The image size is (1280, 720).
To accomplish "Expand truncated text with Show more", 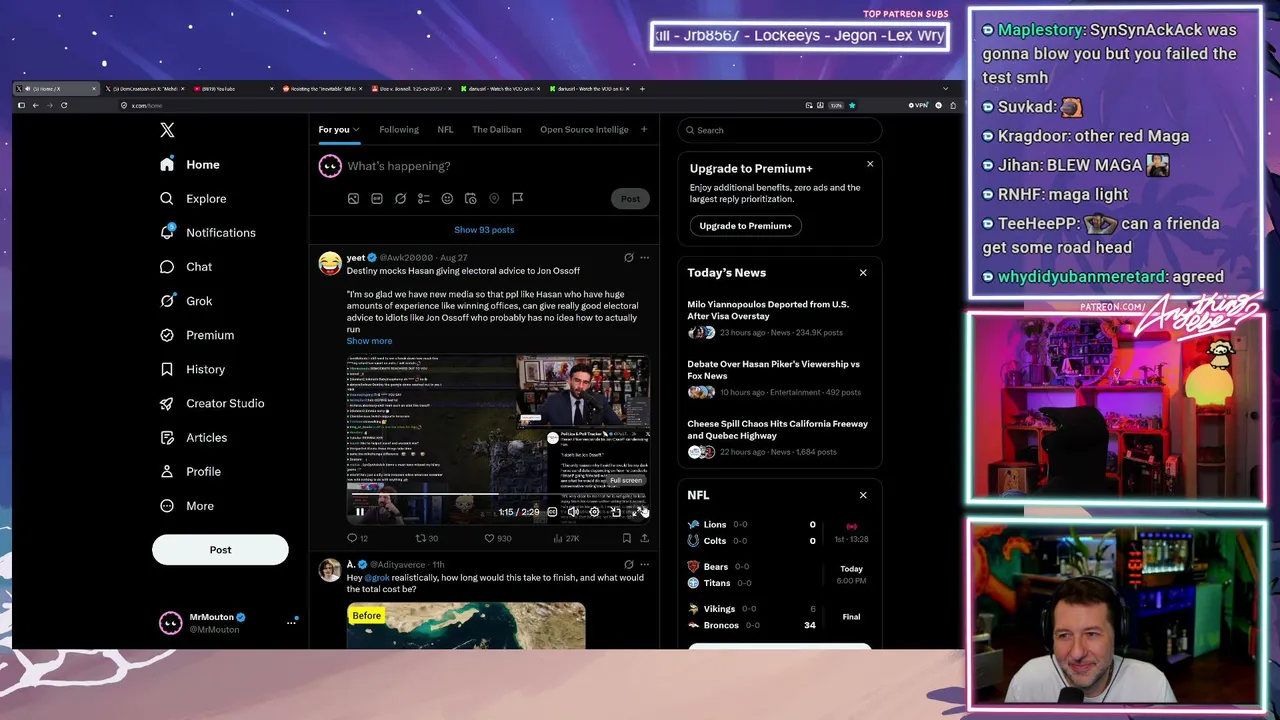I will (x=369, y=341).
